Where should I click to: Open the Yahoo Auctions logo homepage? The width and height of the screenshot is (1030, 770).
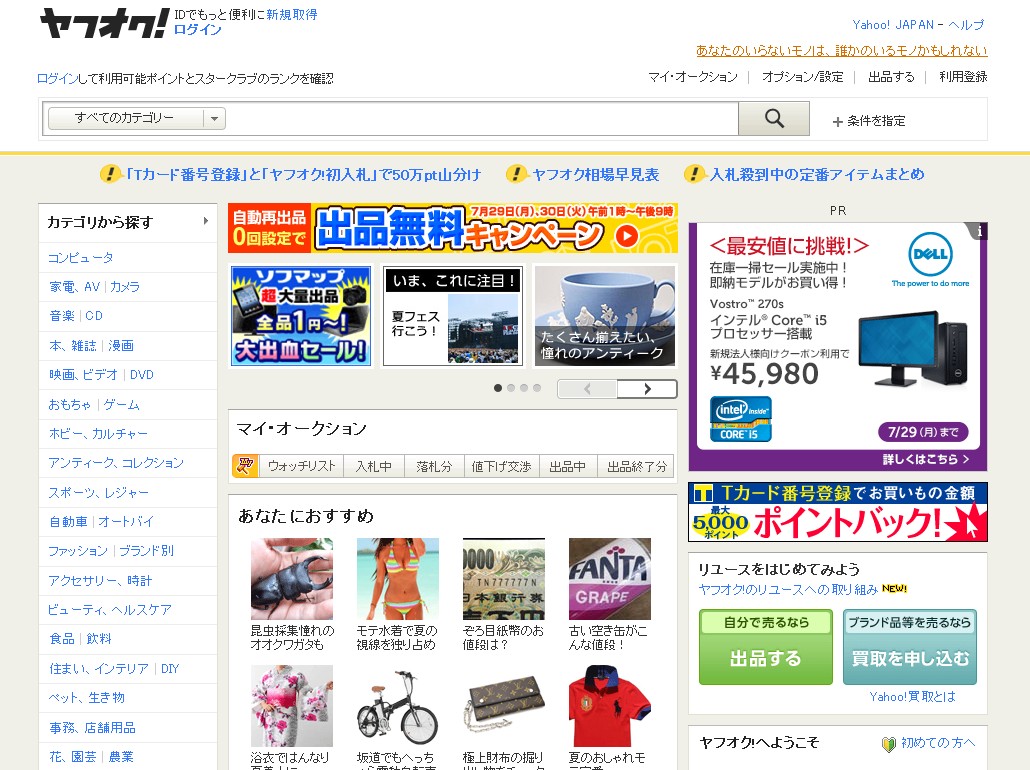[x=104, y=24]
